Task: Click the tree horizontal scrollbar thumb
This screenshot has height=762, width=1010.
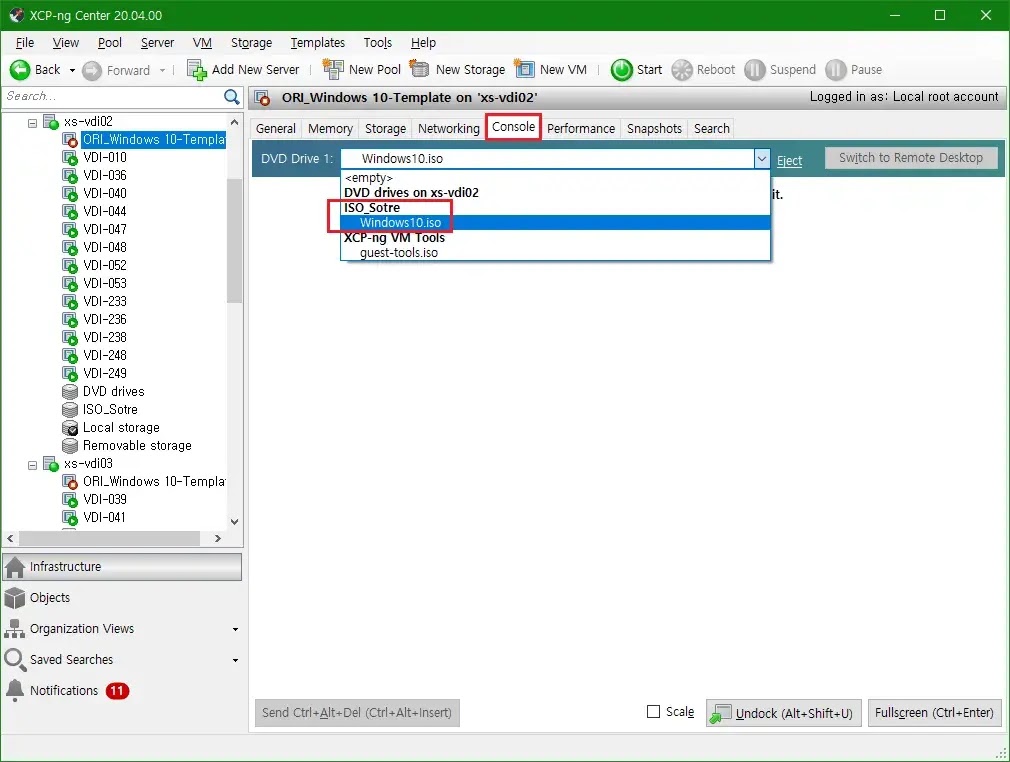Action: pyautogui.click(x=109, y=538)
